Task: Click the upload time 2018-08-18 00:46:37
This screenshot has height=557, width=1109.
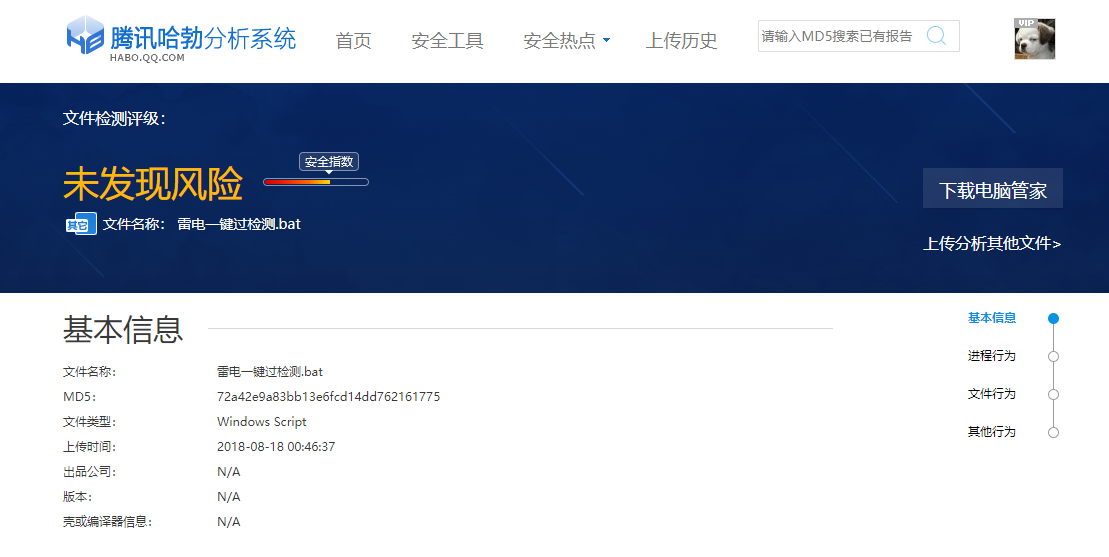Action: (x=276, y=447)
